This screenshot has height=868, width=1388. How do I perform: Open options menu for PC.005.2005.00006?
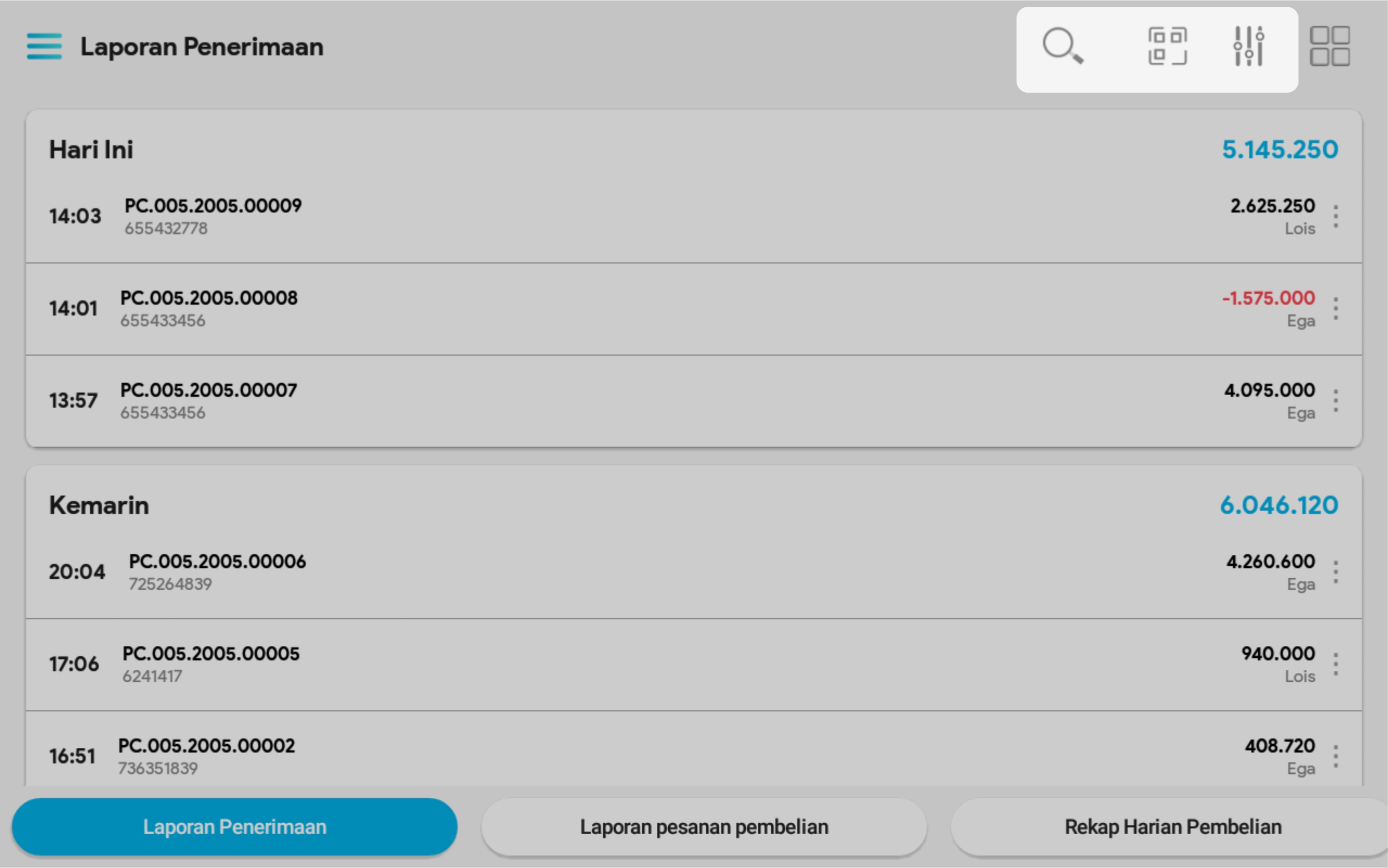(1336, 572)
